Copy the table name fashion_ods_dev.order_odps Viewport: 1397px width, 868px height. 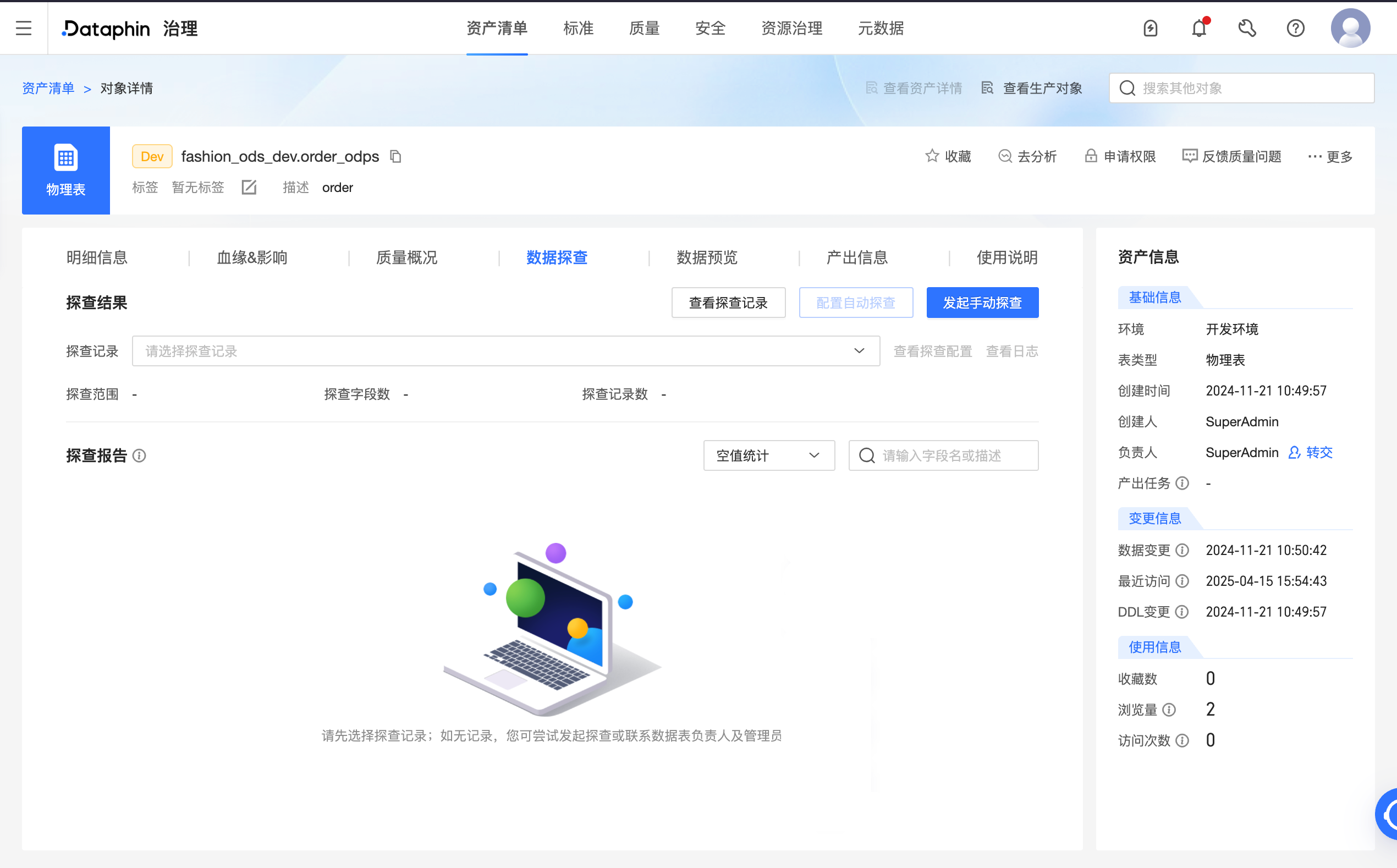[395, 156]
